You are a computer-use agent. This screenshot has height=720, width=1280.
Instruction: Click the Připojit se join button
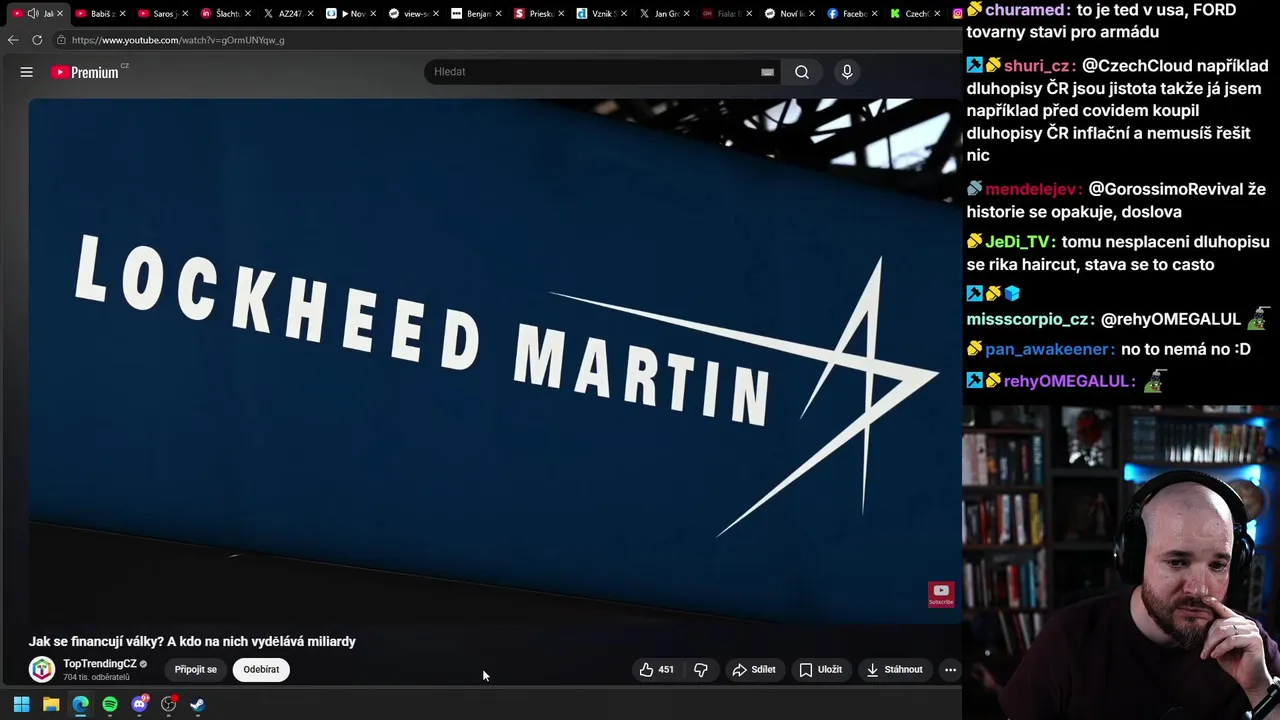[196, 670]
